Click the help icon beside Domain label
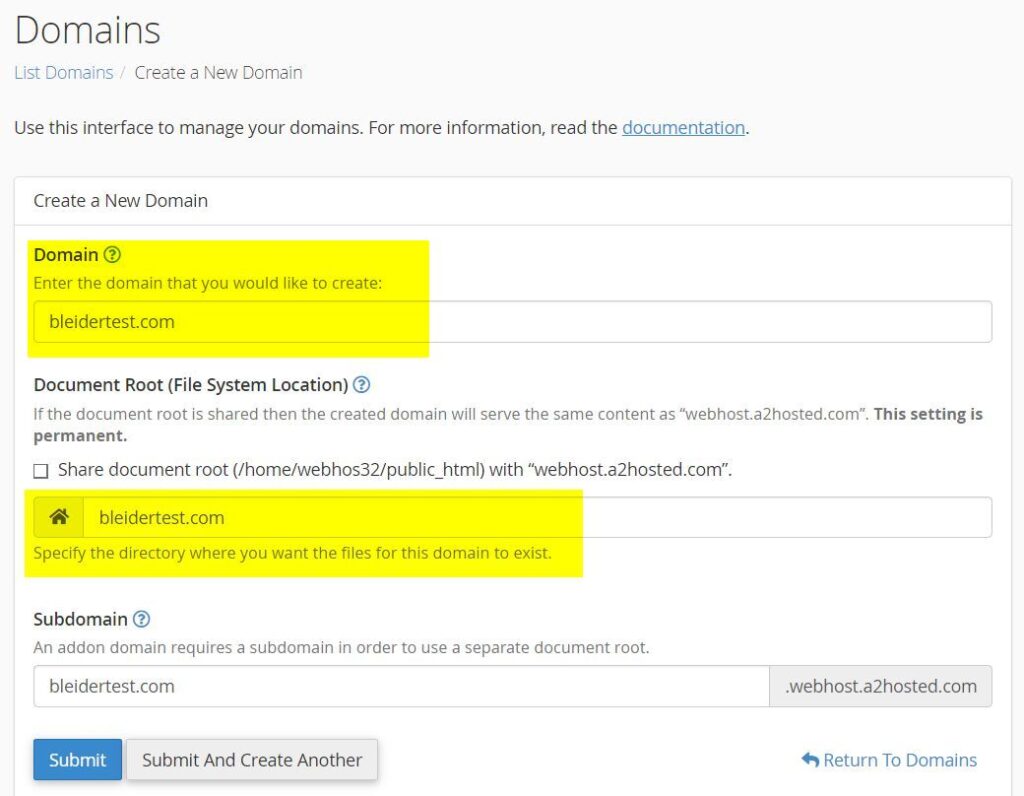1024x796 pixels. (112, 255)
